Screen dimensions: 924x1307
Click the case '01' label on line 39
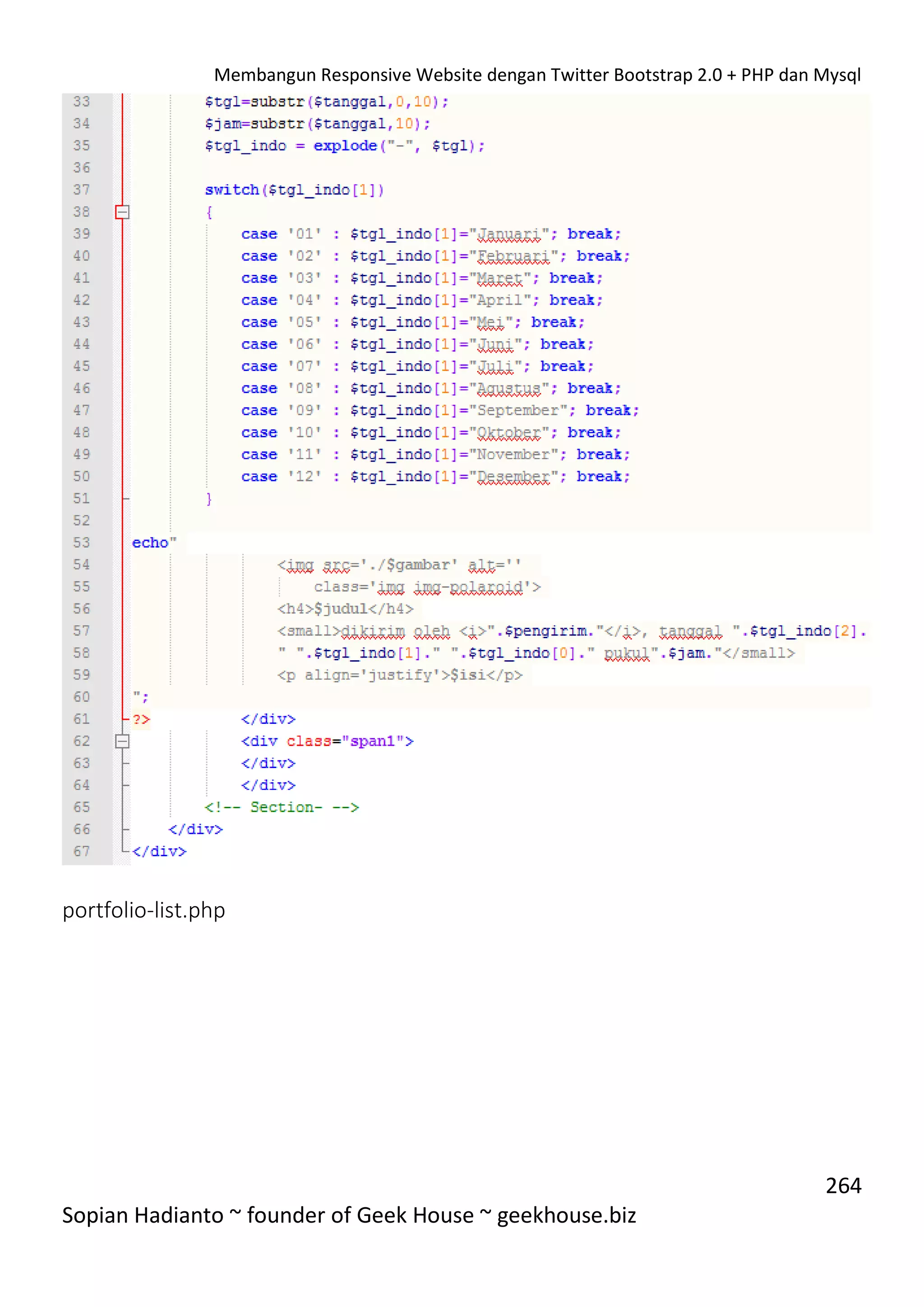click(x=282, y=234)
